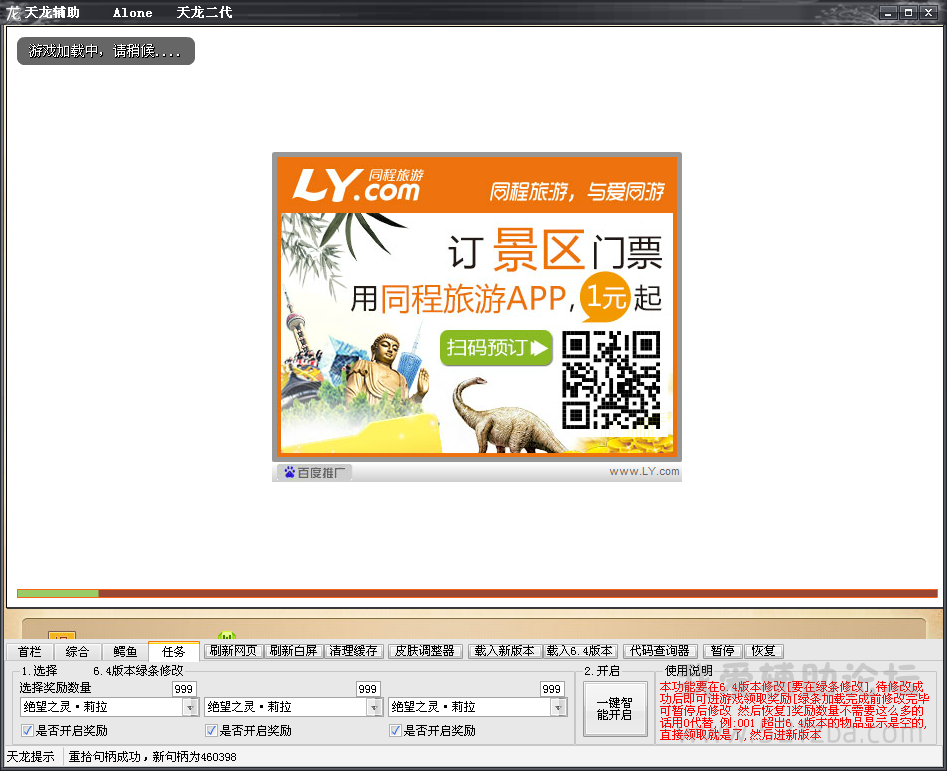Image resolution: width=947 pixels, height=771 pixels.
Task: Expand the middle 绝望之灵·莉拉 reward dropdown
Action: coord(375,707)
